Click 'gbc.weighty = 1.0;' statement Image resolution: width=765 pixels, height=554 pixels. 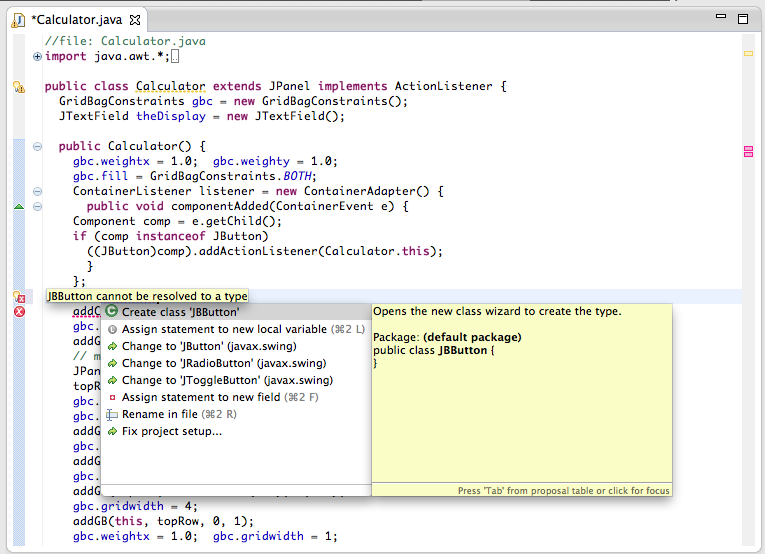click(x=275, y=161)
